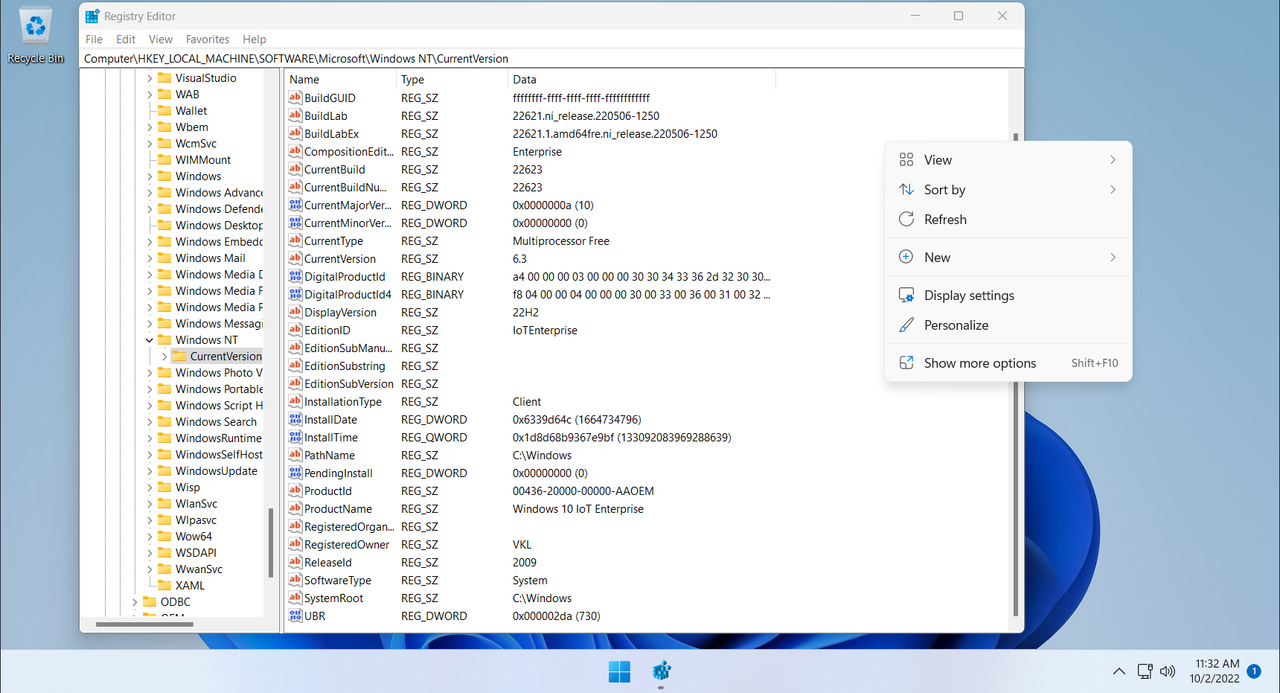Open the Favorites menu

point(207,39)
